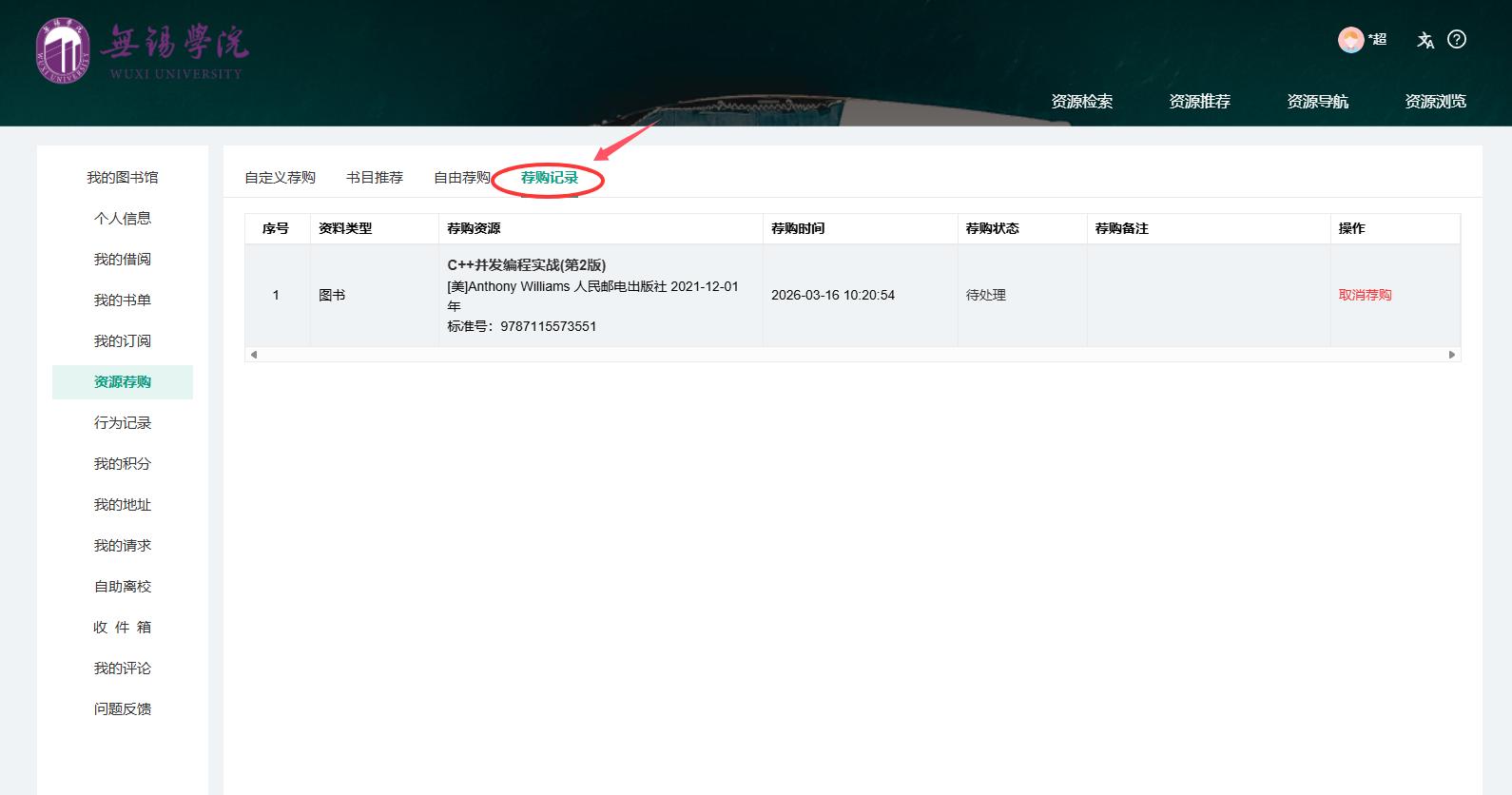Switch to the 自定义荐购 tab
The height and width of the screenshot is (795, 1512).
click(x=280, y=178)
